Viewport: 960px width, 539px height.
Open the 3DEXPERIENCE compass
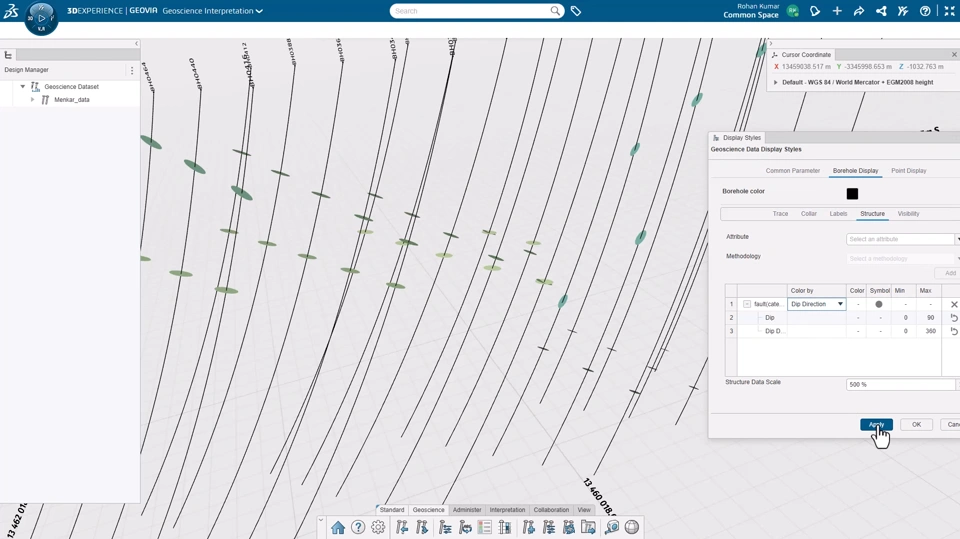(x=41, y=18)
